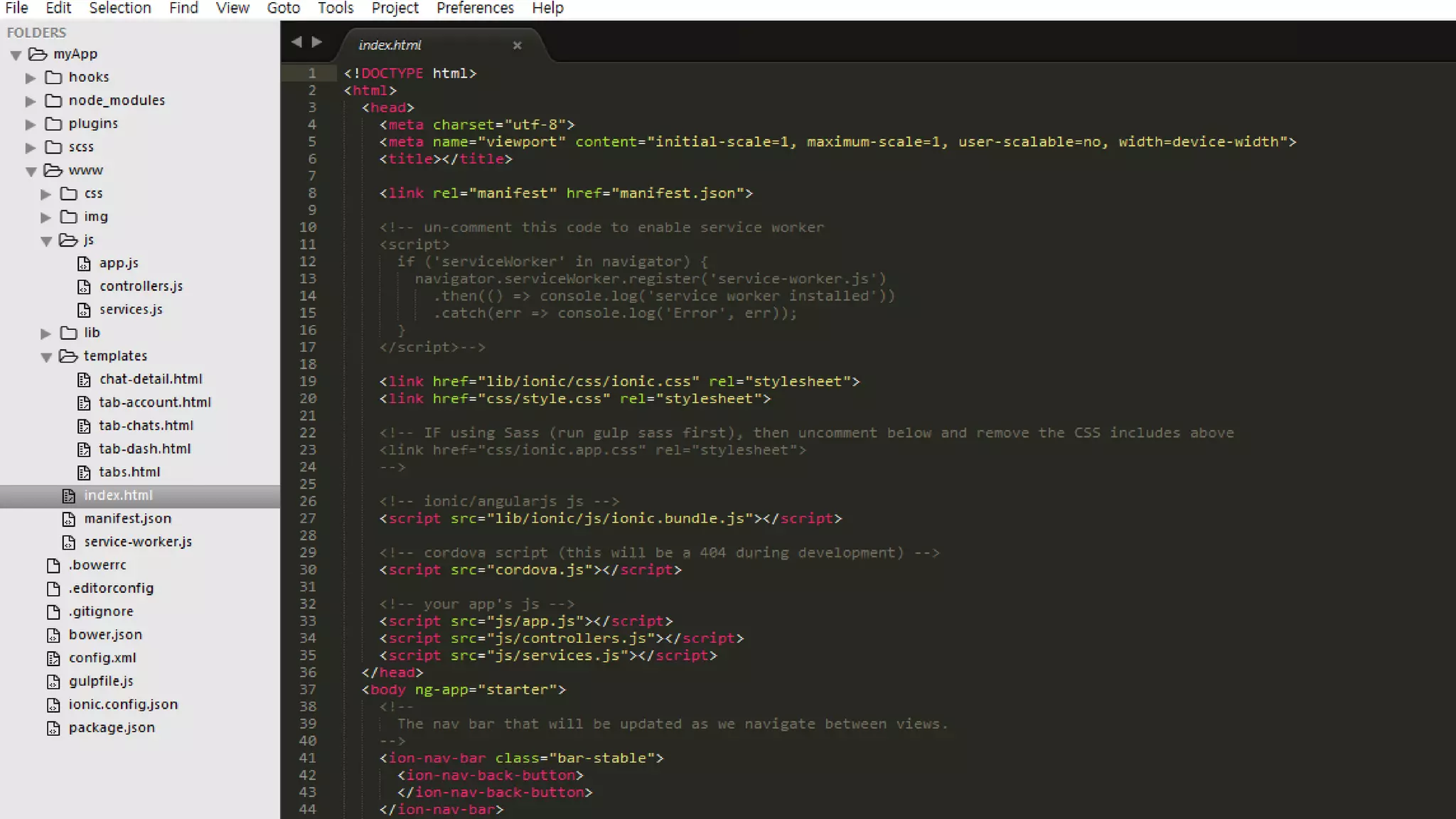Expand the lib folder

pyautogui.click(x=46, y=333)
